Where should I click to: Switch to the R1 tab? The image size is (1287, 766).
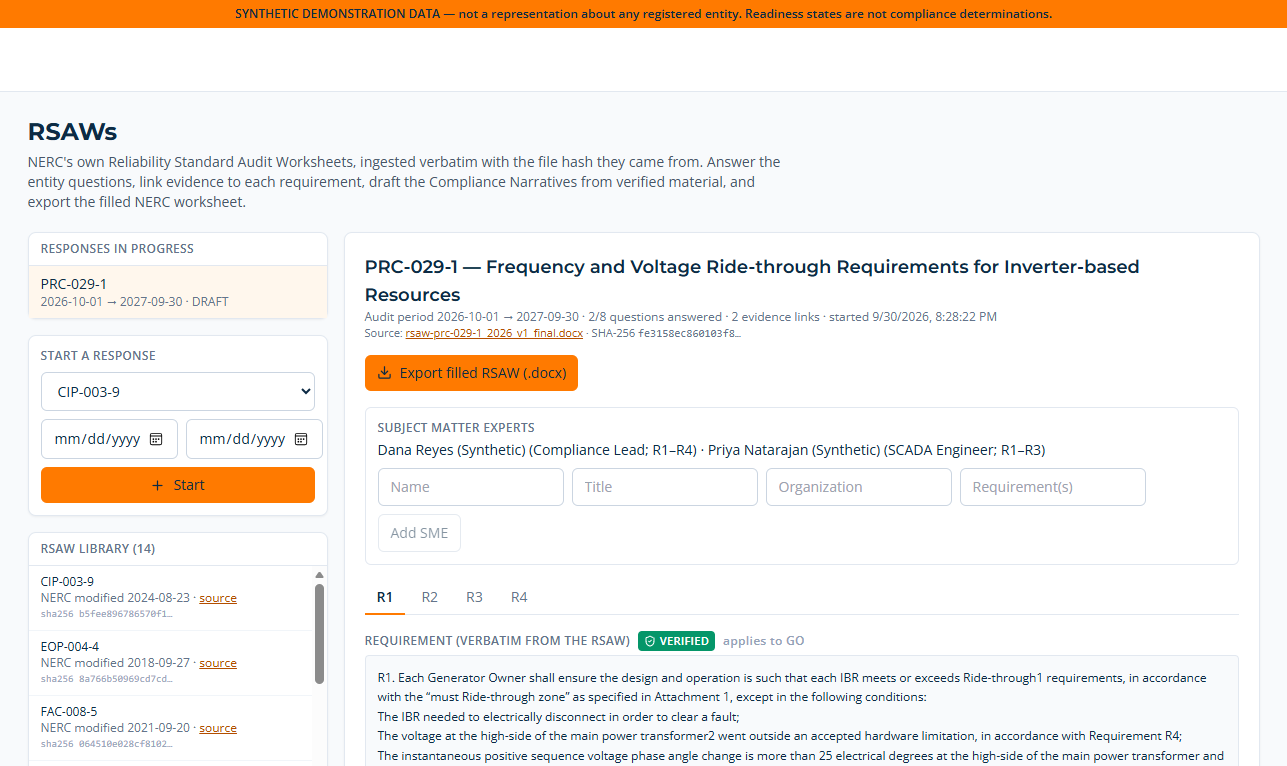click(x=385, y=597)
